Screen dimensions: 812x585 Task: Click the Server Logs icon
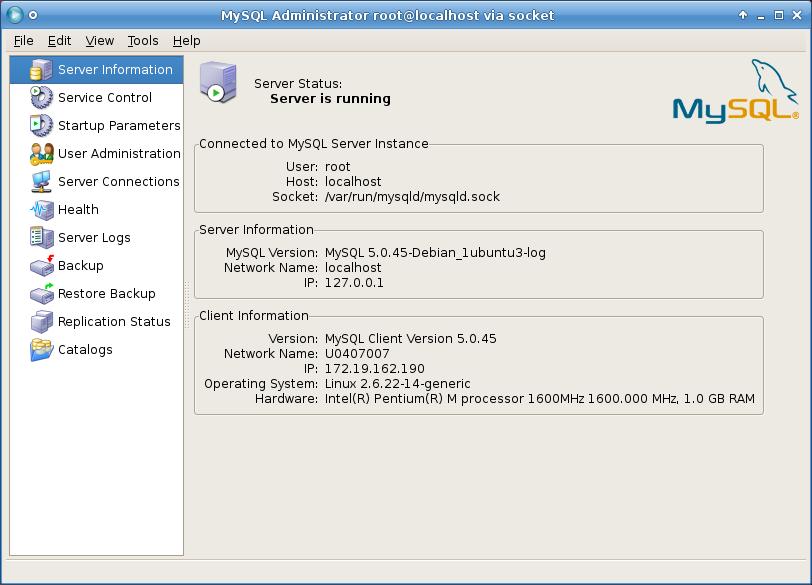tap(41, 238)
